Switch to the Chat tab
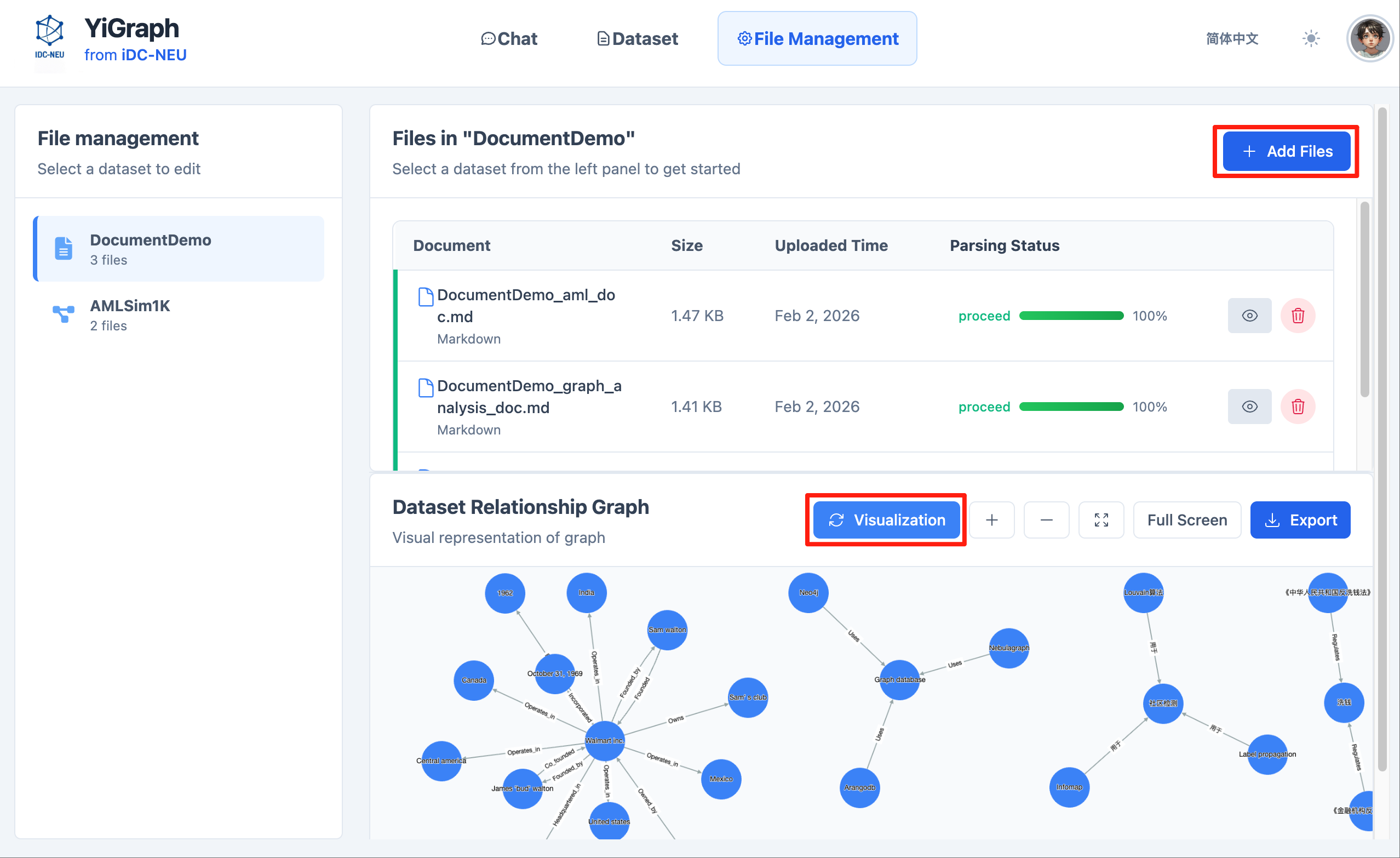Image resolution: width=1400 pixels, height=858 pixels. (x=508, y=38)
